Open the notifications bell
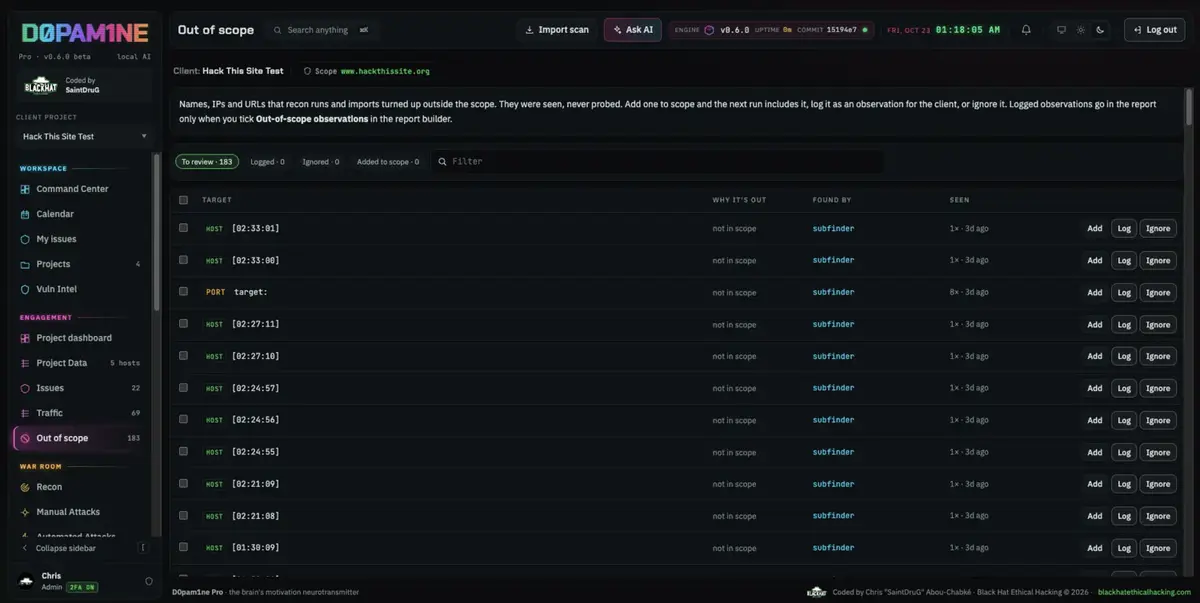This screenshot has height=603, width=1200. point(1026,30)
